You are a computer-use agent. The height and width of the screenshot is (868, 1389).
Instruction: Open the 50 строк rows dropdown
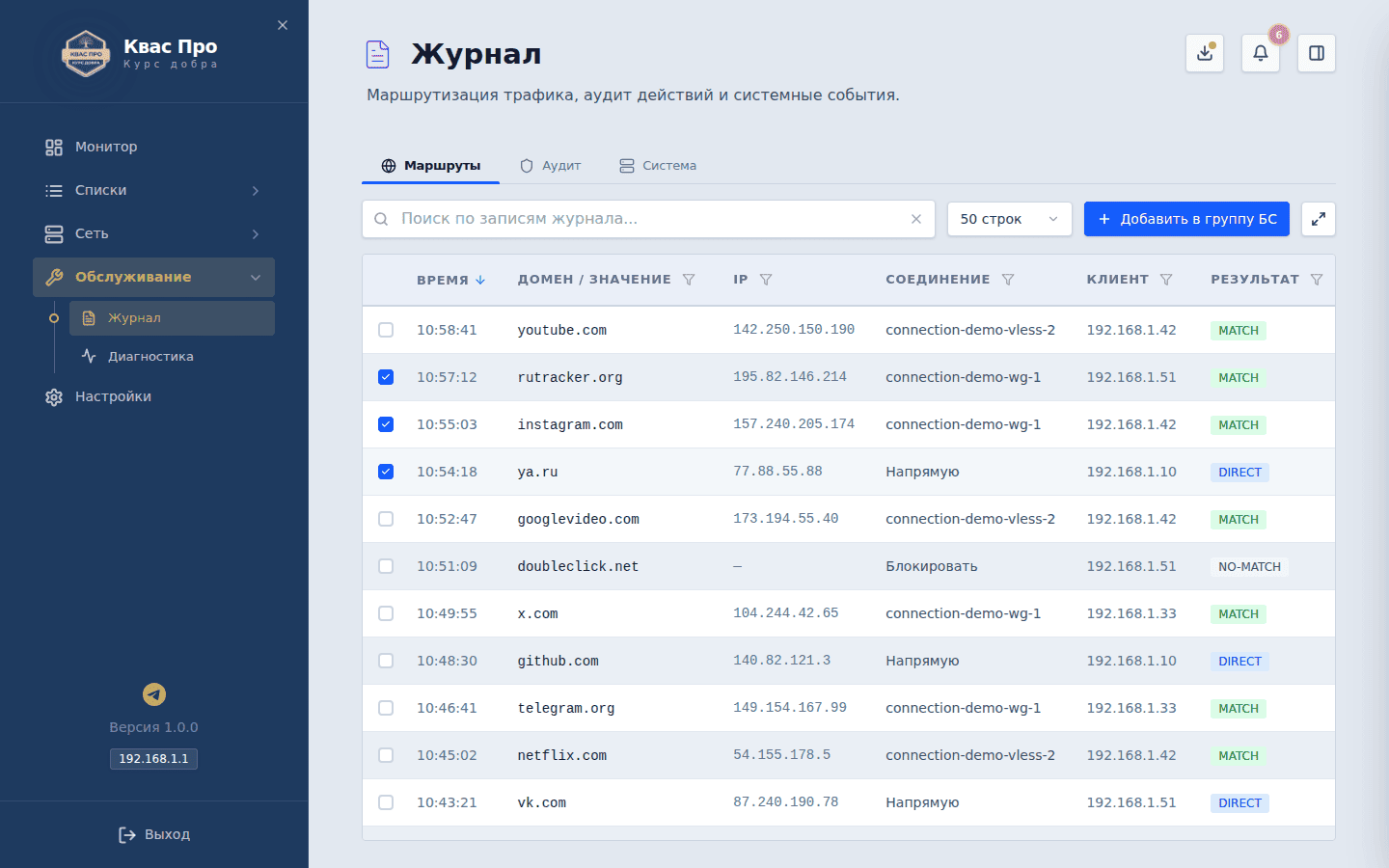tap(1010, 219)
